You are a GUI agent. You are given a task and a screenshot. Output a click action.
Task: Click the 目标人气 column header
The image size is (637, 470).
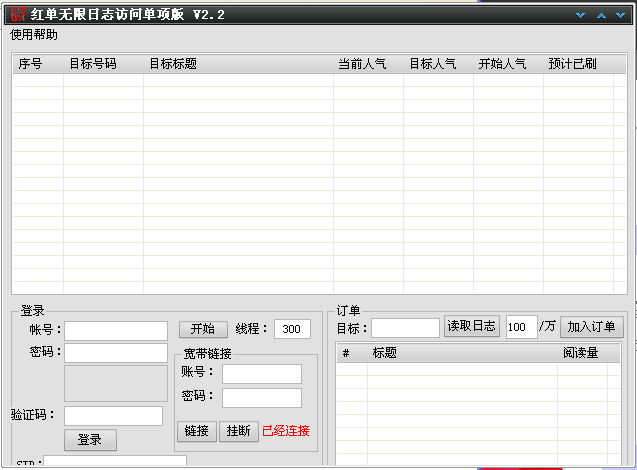[x=438, y=64]
